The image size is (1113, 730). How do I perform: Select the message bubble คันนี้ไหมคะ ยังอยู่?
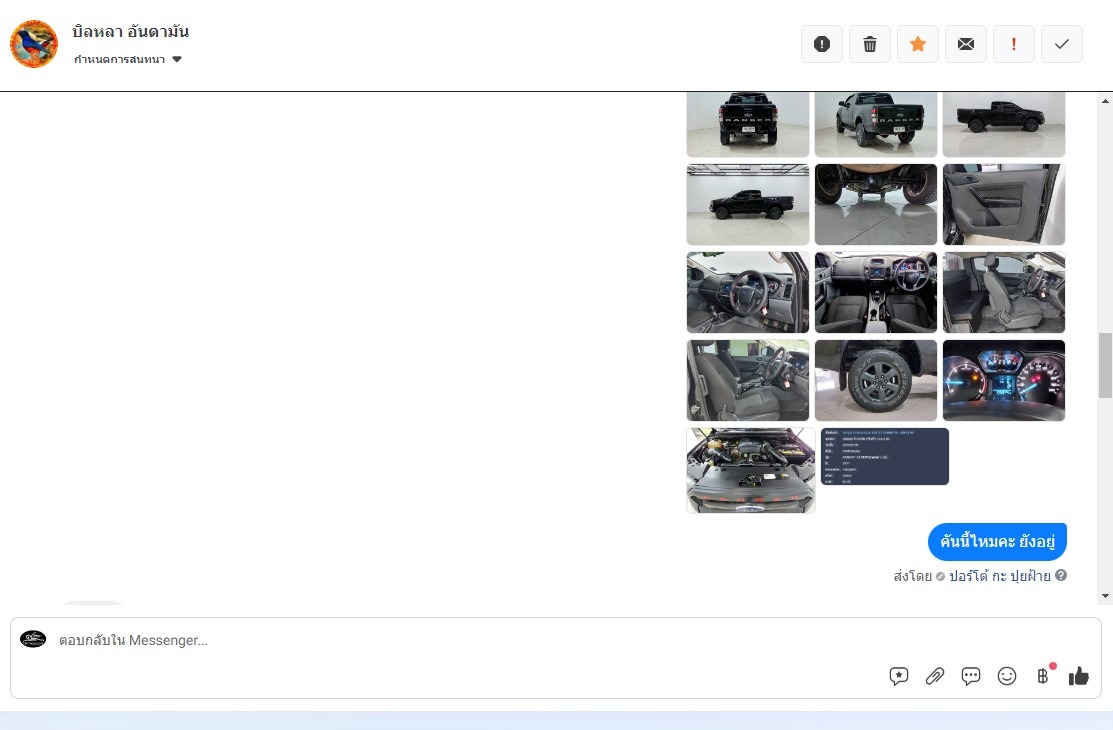[997, 542]
